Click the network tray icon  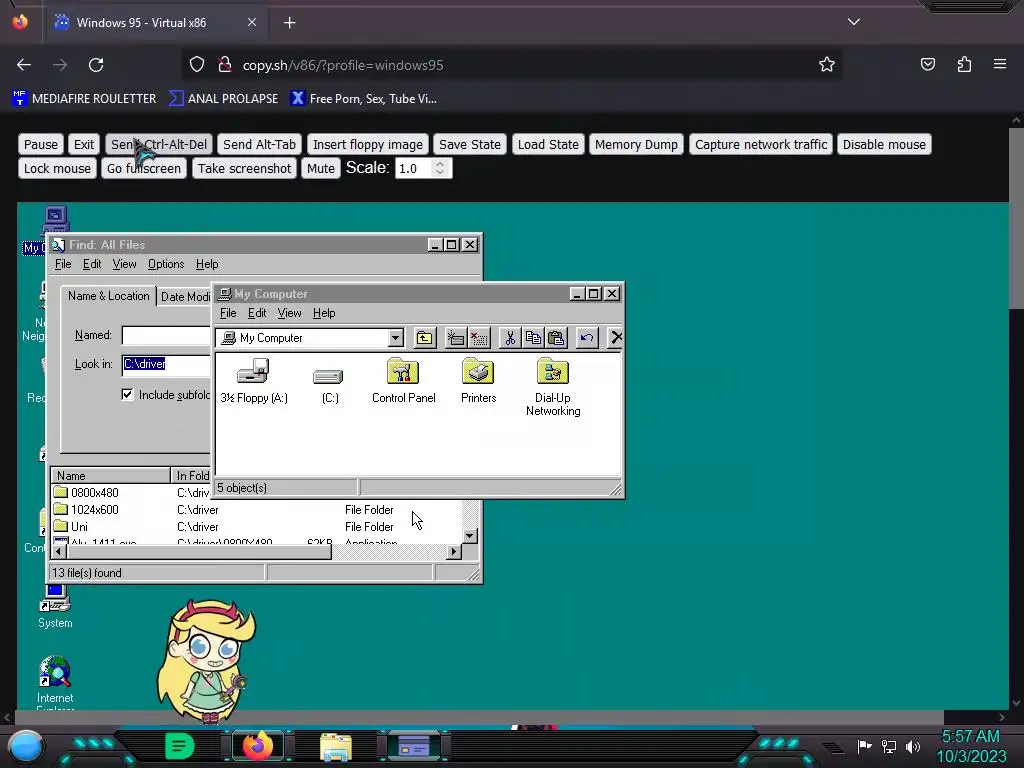(x=889, y=746)
